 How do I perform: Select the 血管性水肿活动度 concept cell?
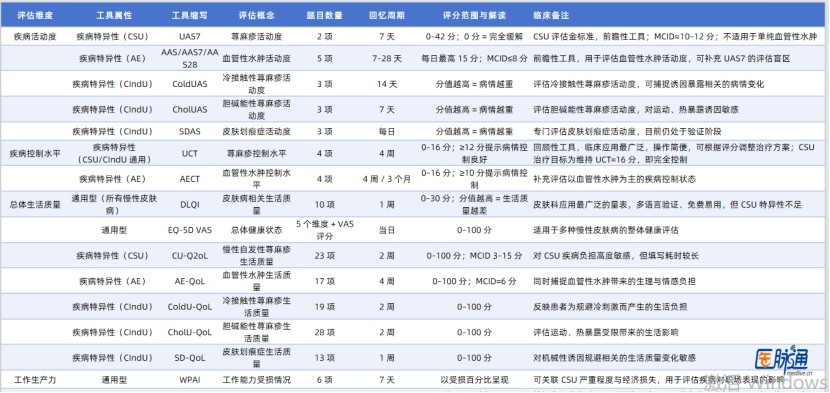[257, 58]
